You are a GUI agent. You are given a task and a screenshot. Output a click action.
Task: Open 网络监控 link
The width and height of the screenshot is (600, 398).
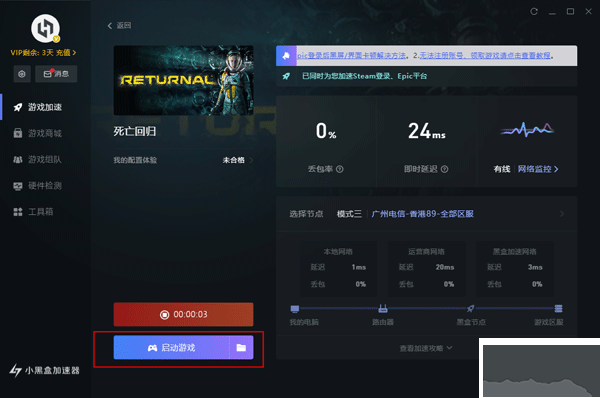[538, 169]
